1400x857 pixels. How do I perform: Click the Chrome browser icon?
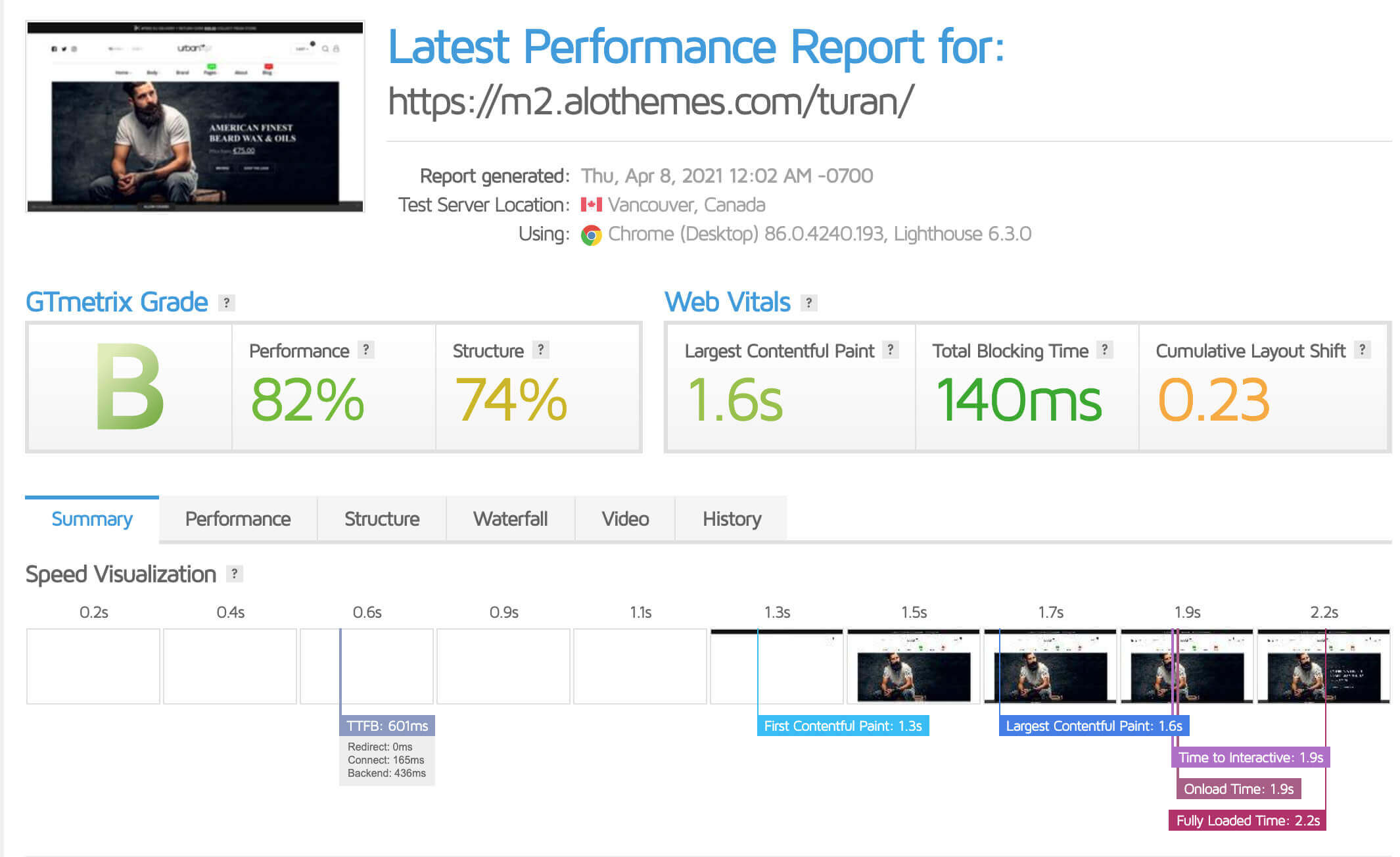tap(591, 235)
